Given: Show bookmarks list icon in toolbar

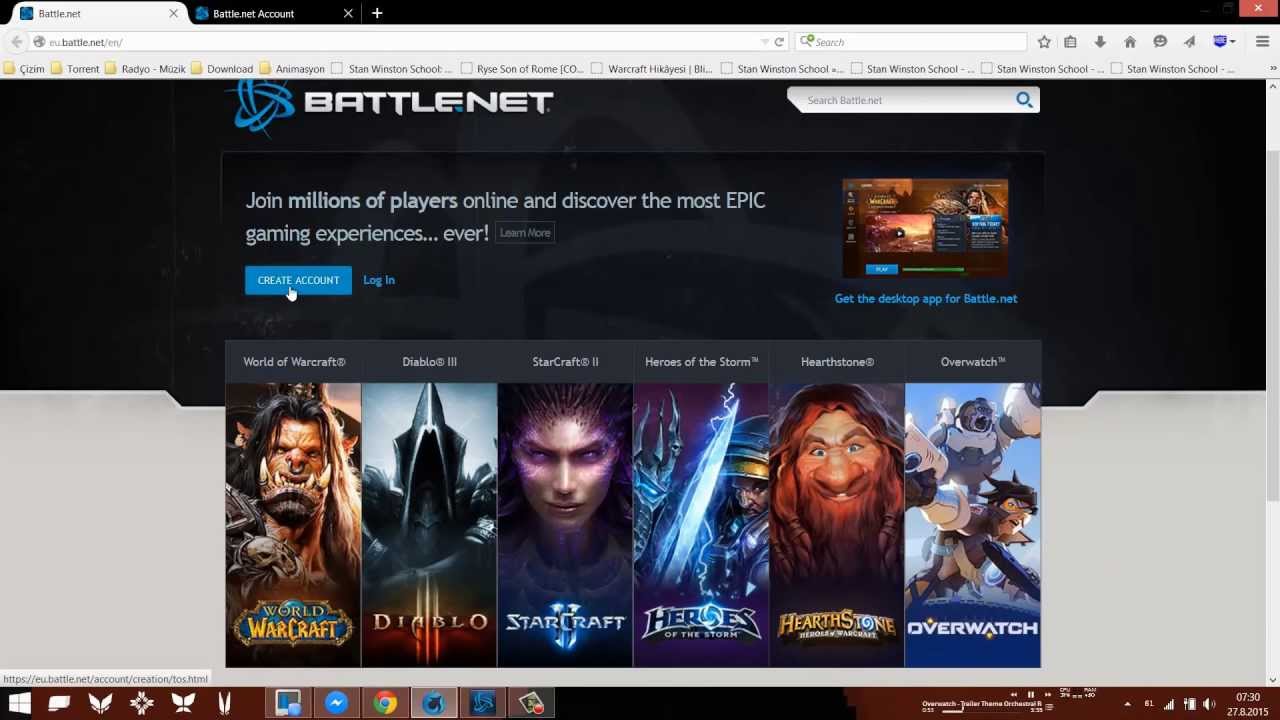Looking at the screenshot, I should point(1071,42).
